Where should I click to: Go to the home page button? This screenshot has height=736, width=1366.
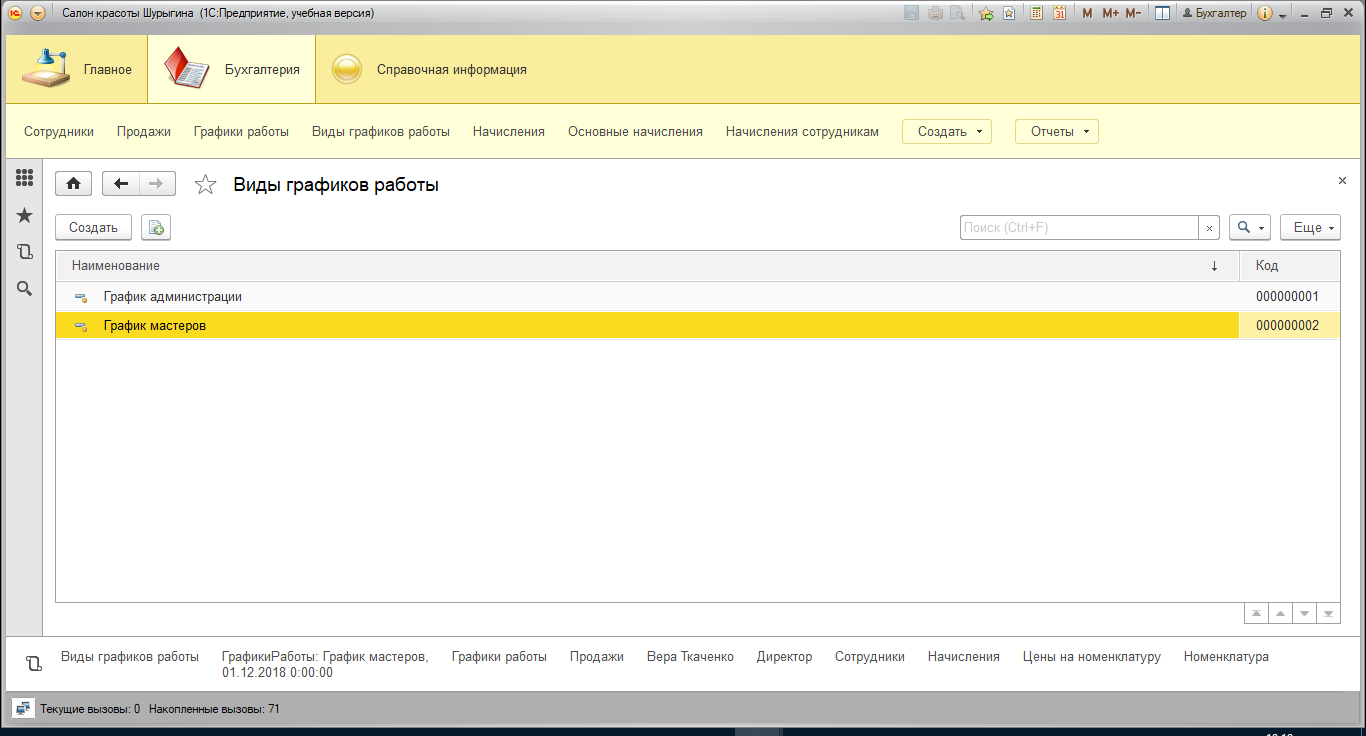pyautogui.click(x=74, y=184)
